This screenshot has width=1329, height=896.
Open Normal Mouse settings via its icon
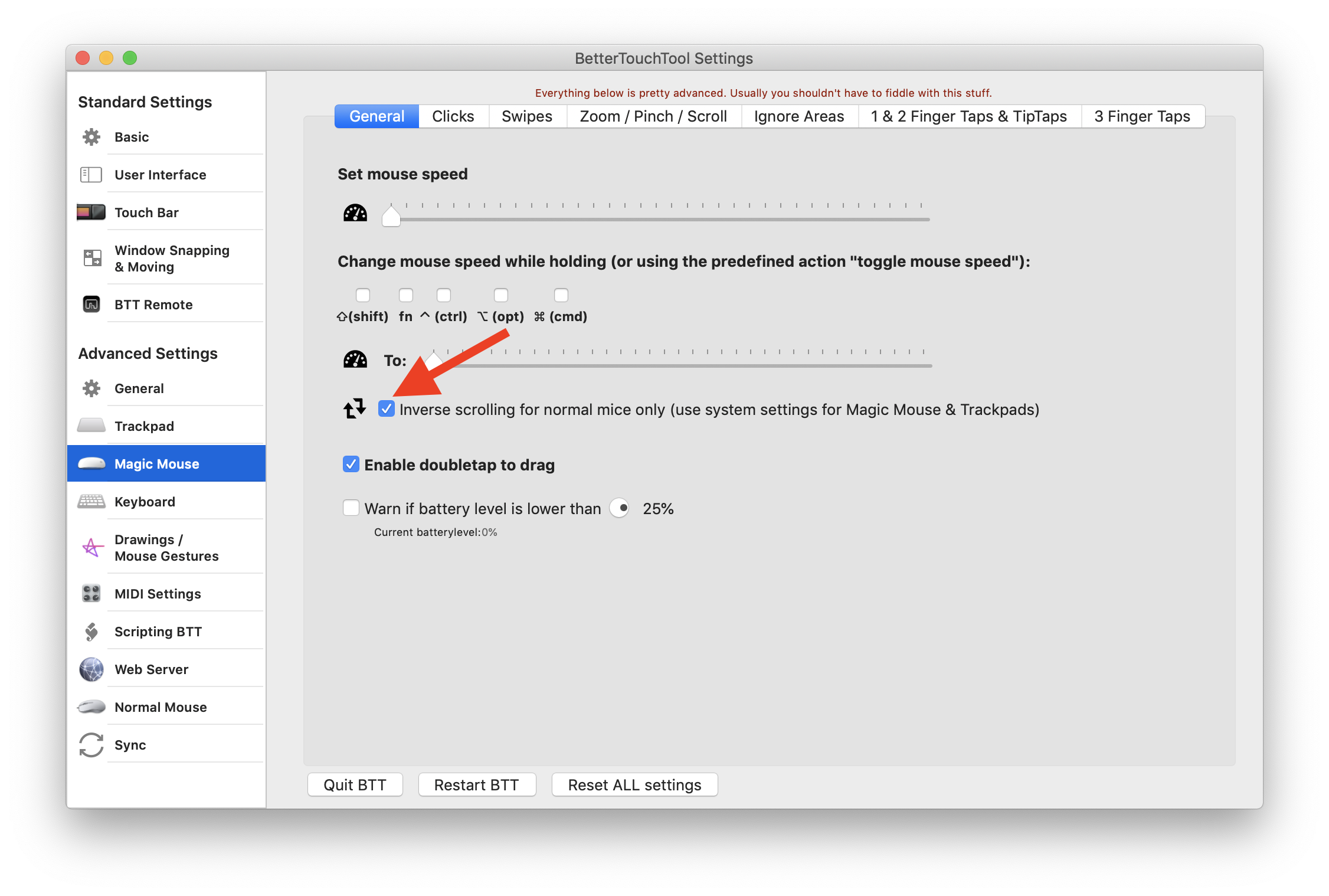(x=91, y=707)
